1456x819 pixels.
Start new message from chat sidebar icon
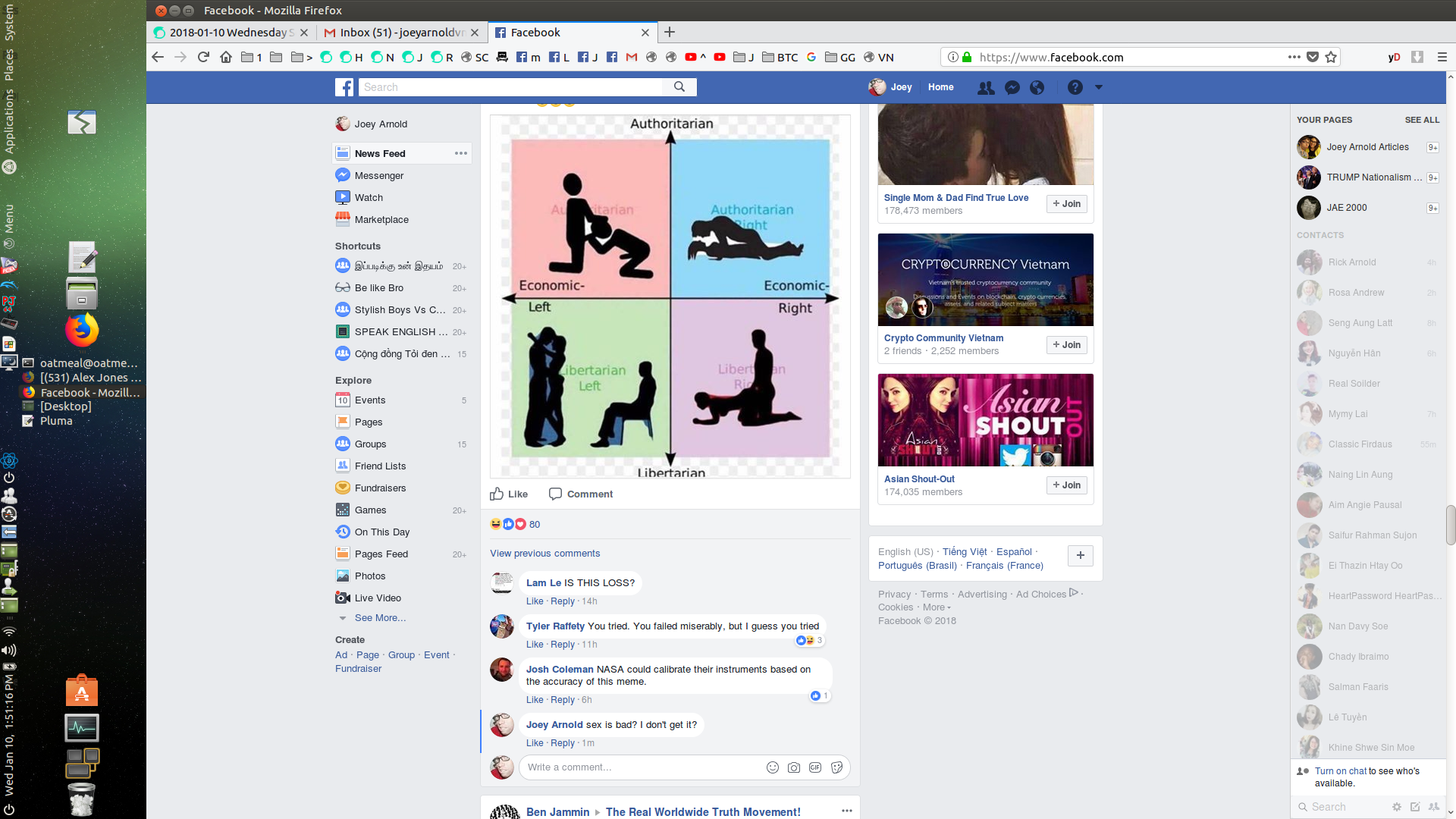[1415, 807]
